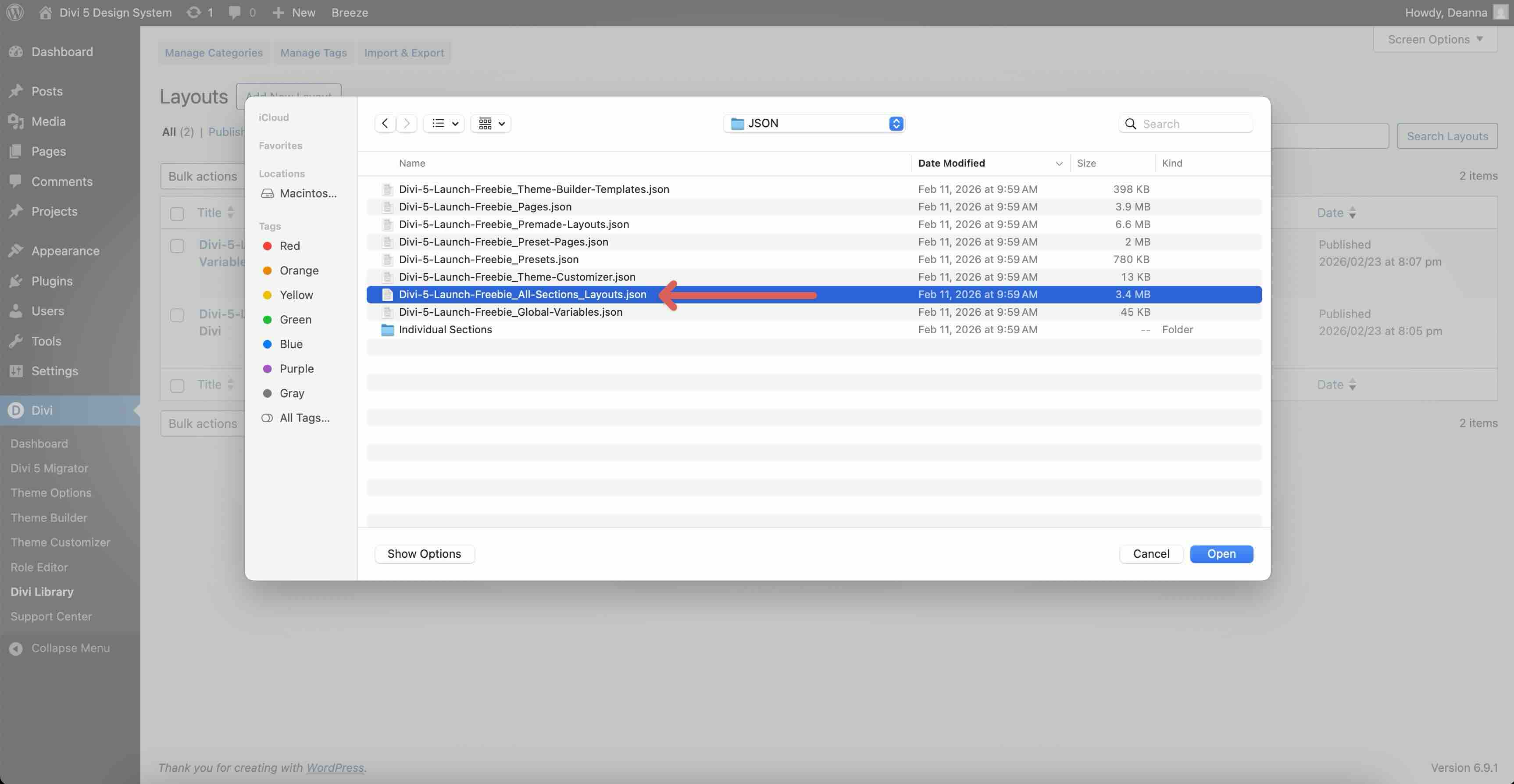Click the Open button to import the file
The height and width of the screenshot is (784, 1514).
[x=1221, y=554]
